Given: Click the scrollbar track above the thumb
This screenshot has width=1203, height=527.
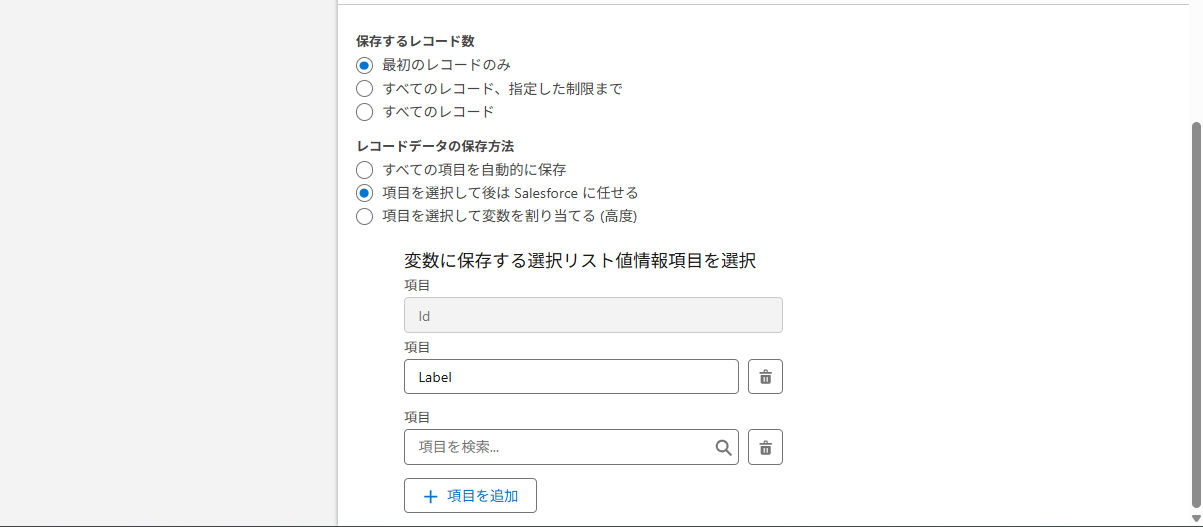Looking at the screenshot, I should pyautogui.click(x=1195, y=60).
